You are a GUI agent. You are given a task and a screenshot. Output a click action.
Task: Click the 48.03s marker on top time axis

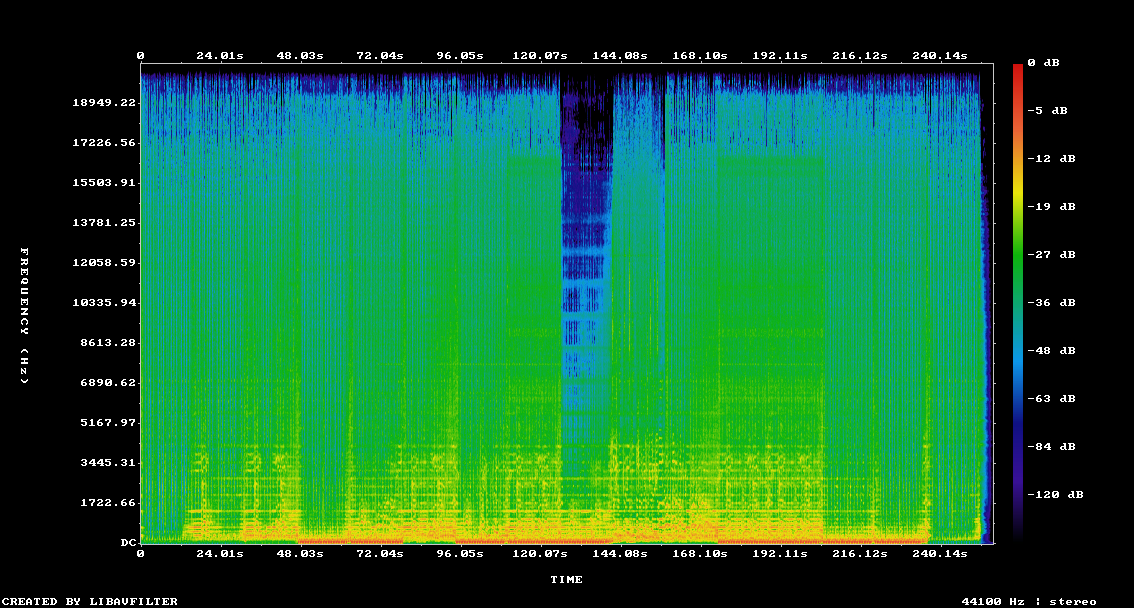(300, 56)
